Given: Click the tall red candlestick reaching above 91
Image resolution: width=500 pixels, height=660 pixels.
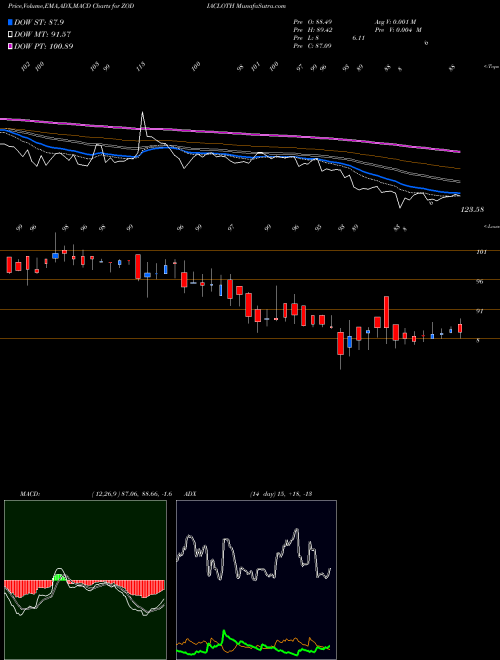Looking at the screenshot, I should click(386, 312).
